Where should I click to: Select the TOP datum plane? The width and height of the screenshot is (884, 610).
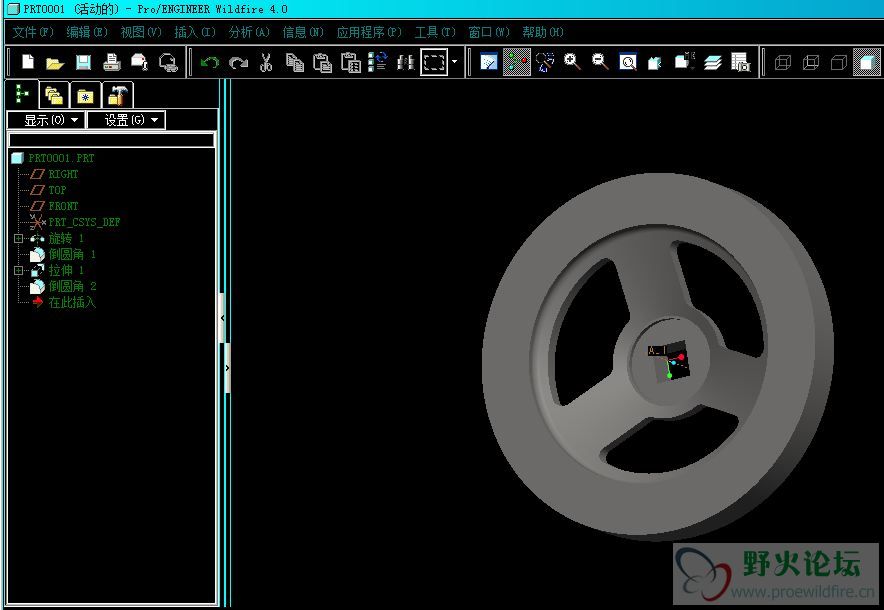tap(57, 190)
